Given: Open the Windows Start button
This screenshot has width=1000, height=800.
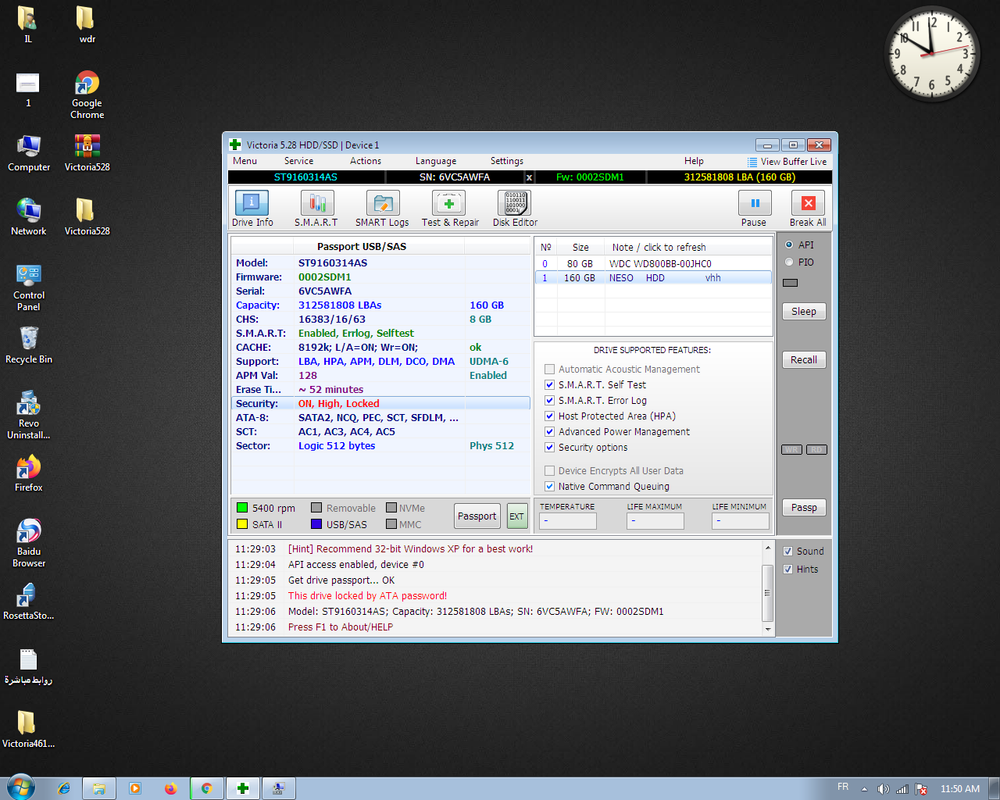Looking at the screenshot, I should [20, 788].
